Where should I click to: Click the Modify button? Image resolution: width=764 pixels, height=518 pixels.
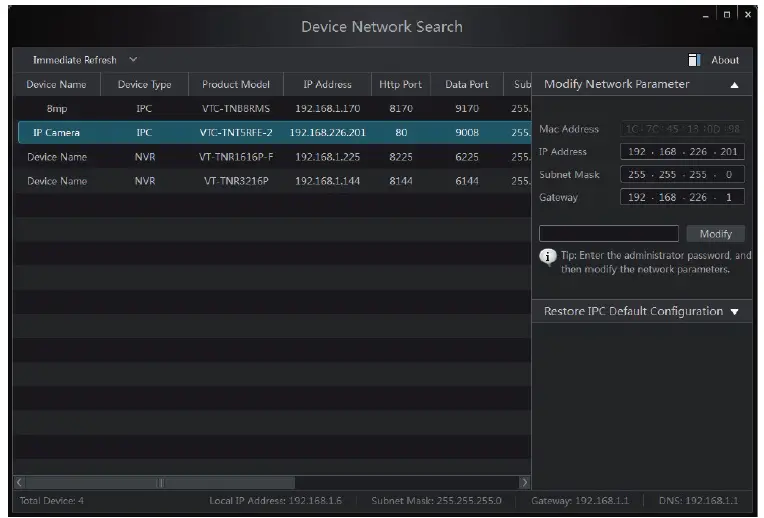coord(716,234)
